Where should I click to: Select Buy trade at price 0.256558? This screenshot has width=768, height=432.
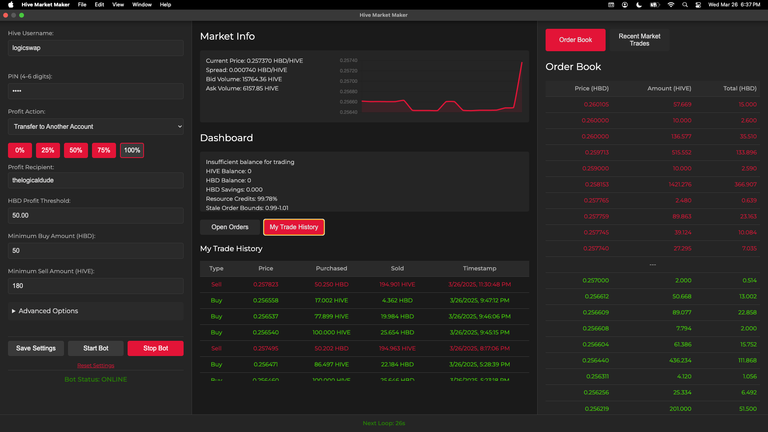pos(364,300)
